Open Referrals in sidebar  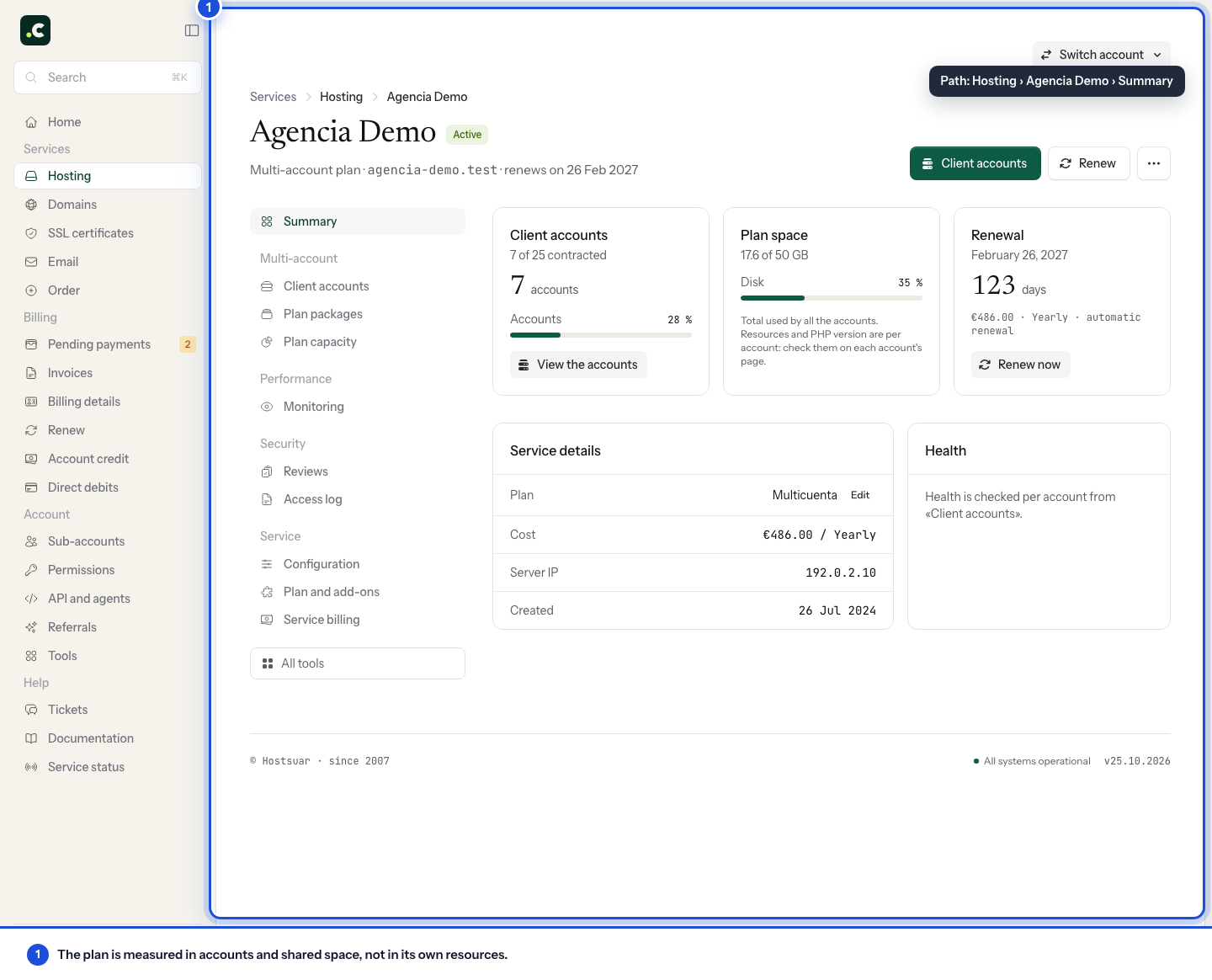click(x=108, y=627)
